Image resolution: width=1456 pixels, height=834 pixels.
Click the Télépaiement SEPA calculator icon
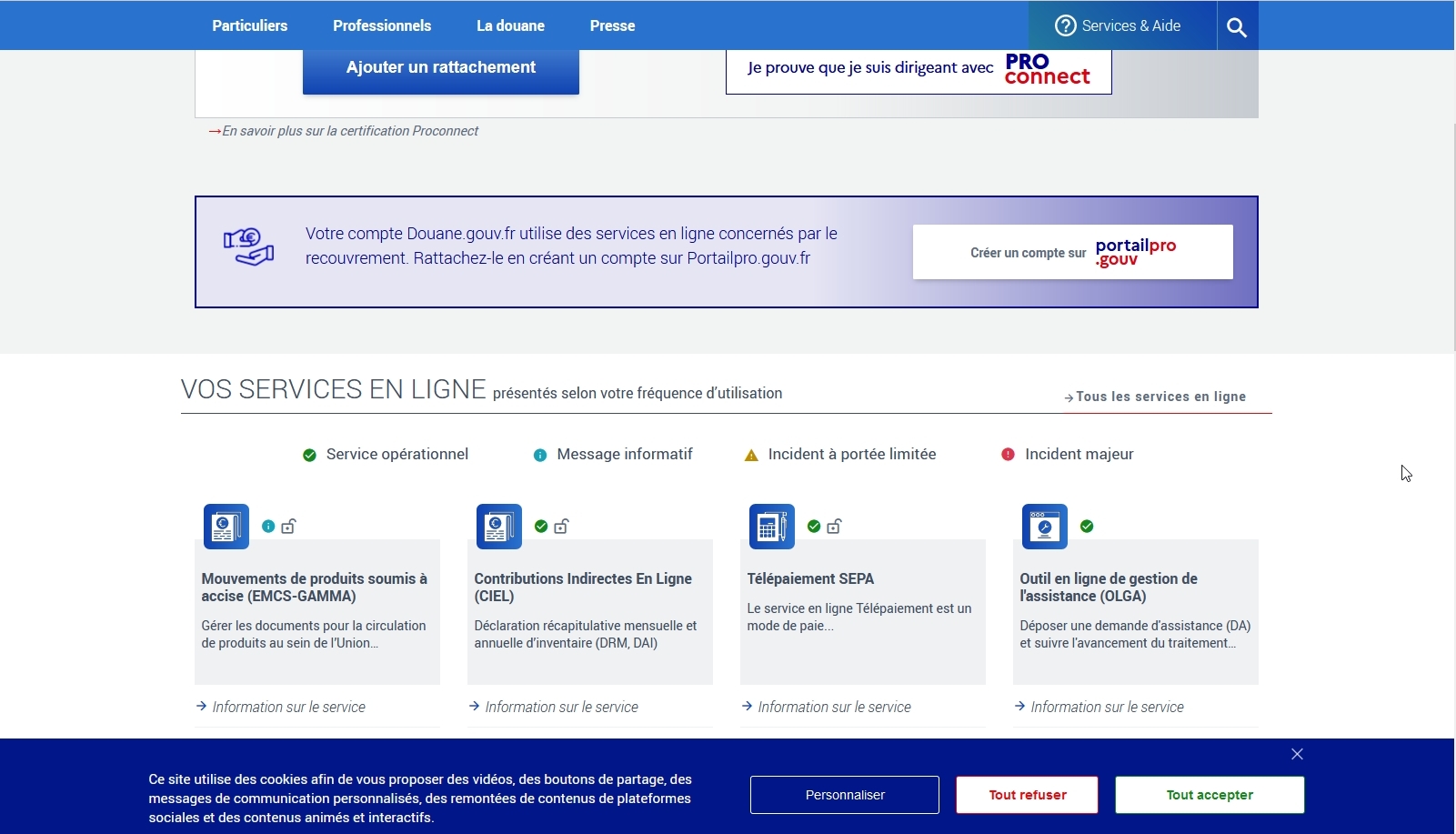771,527
